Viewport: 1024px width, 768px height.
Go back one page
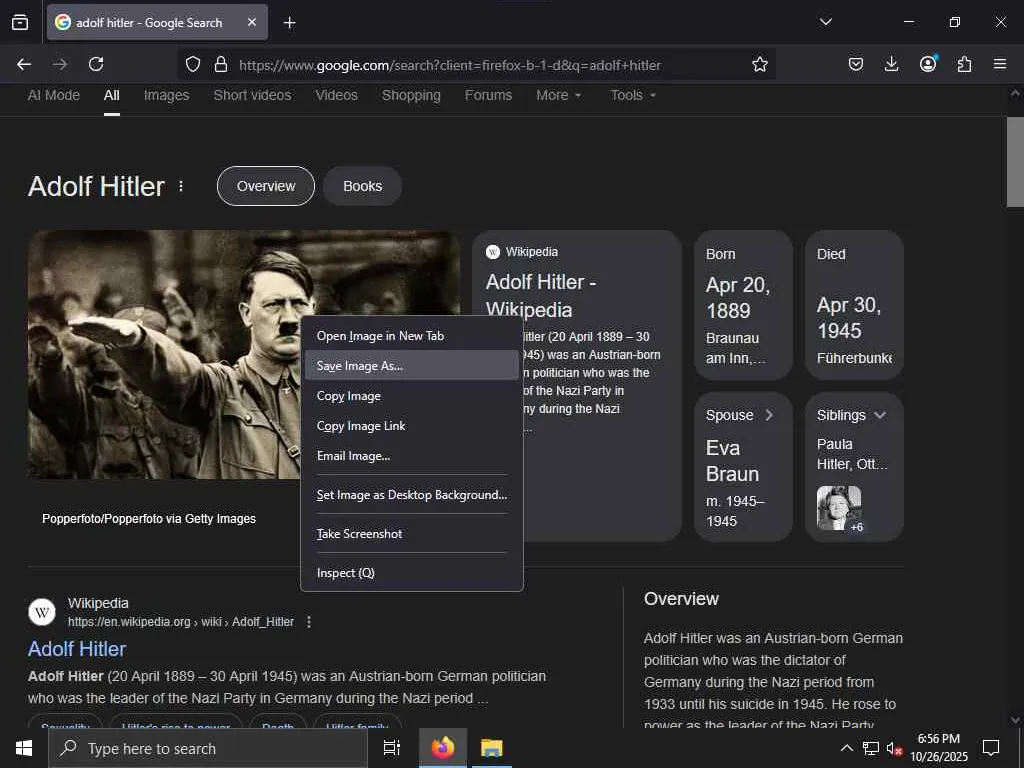(24, 64)
